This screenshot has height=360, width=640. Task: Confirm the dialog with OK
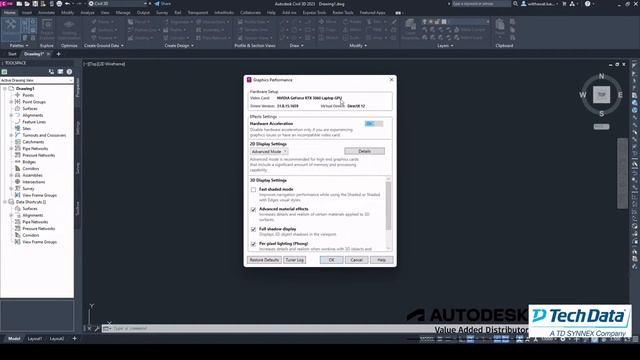tap(331, 260)
